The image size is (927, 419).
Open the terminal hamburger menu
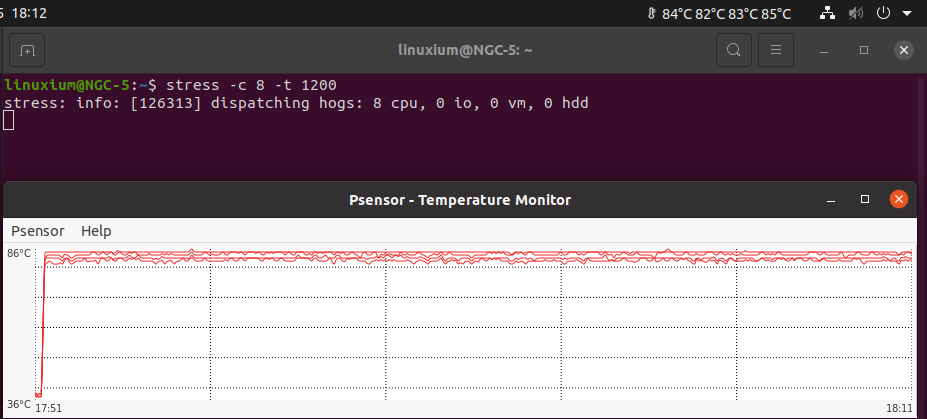pos(776,50)
